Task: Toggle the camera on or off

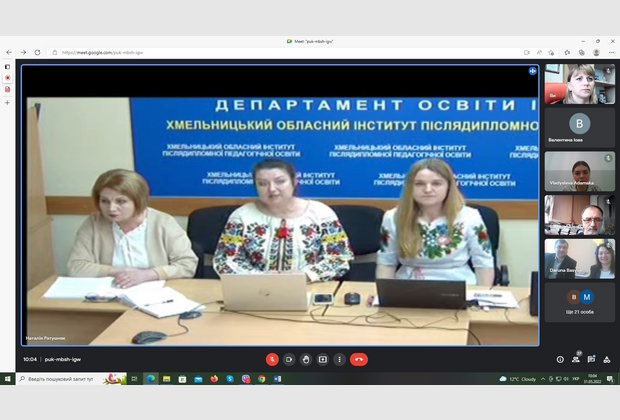Action: [289, 359]
